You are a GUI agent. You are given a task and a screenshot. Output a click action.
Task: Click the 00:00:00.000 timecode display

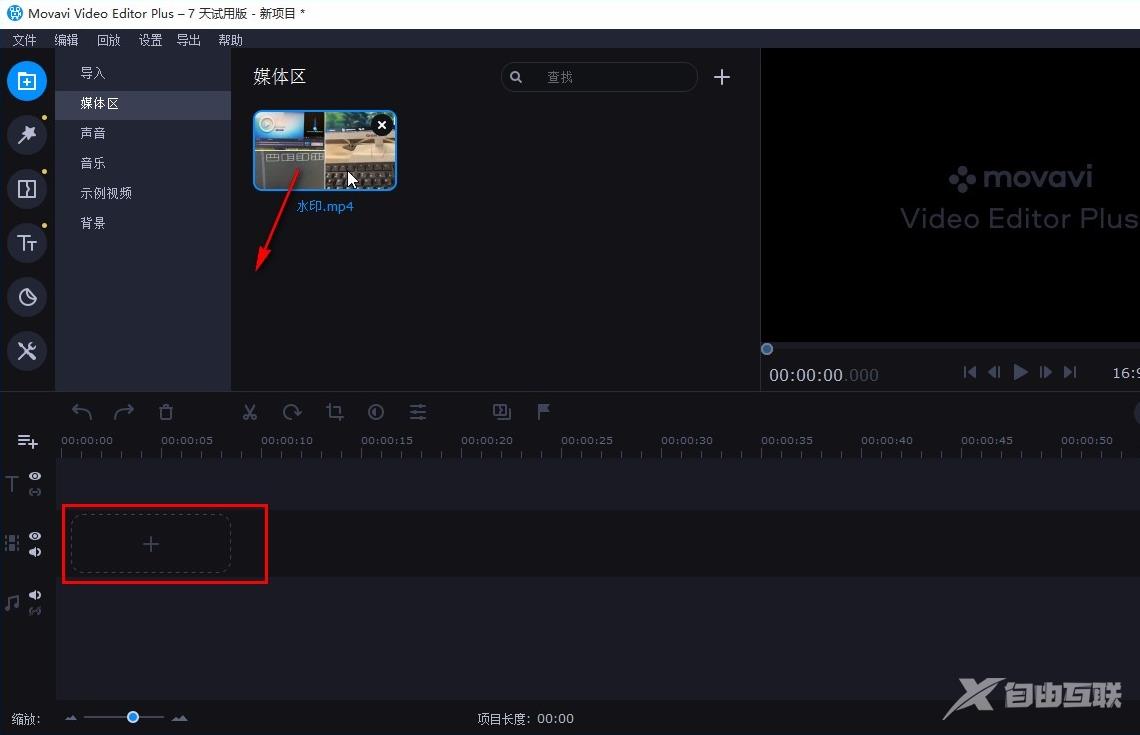click(x=824, y=375)
